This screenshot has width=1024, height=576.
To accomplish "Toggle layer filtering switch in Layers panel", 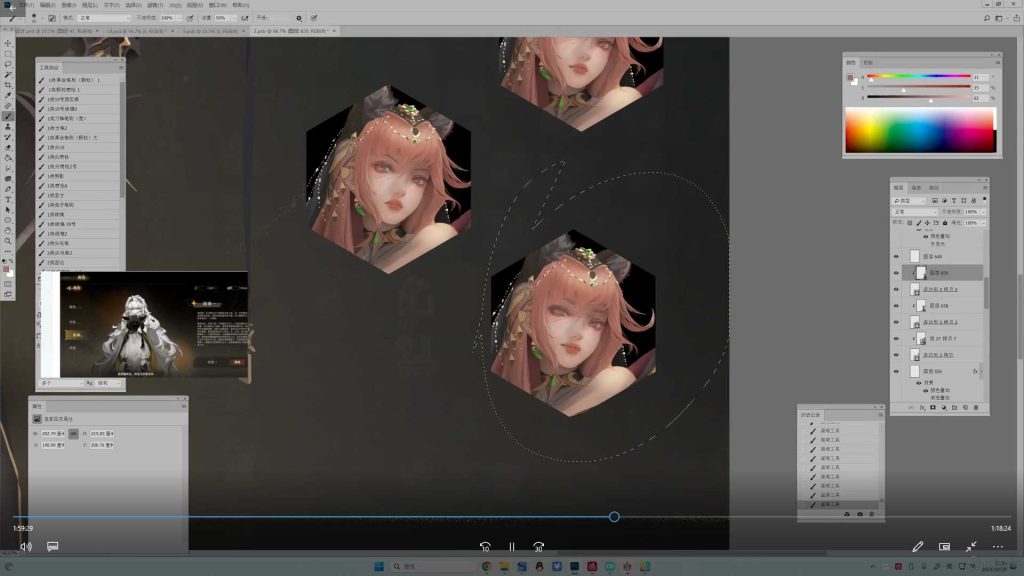I will 984,200.
